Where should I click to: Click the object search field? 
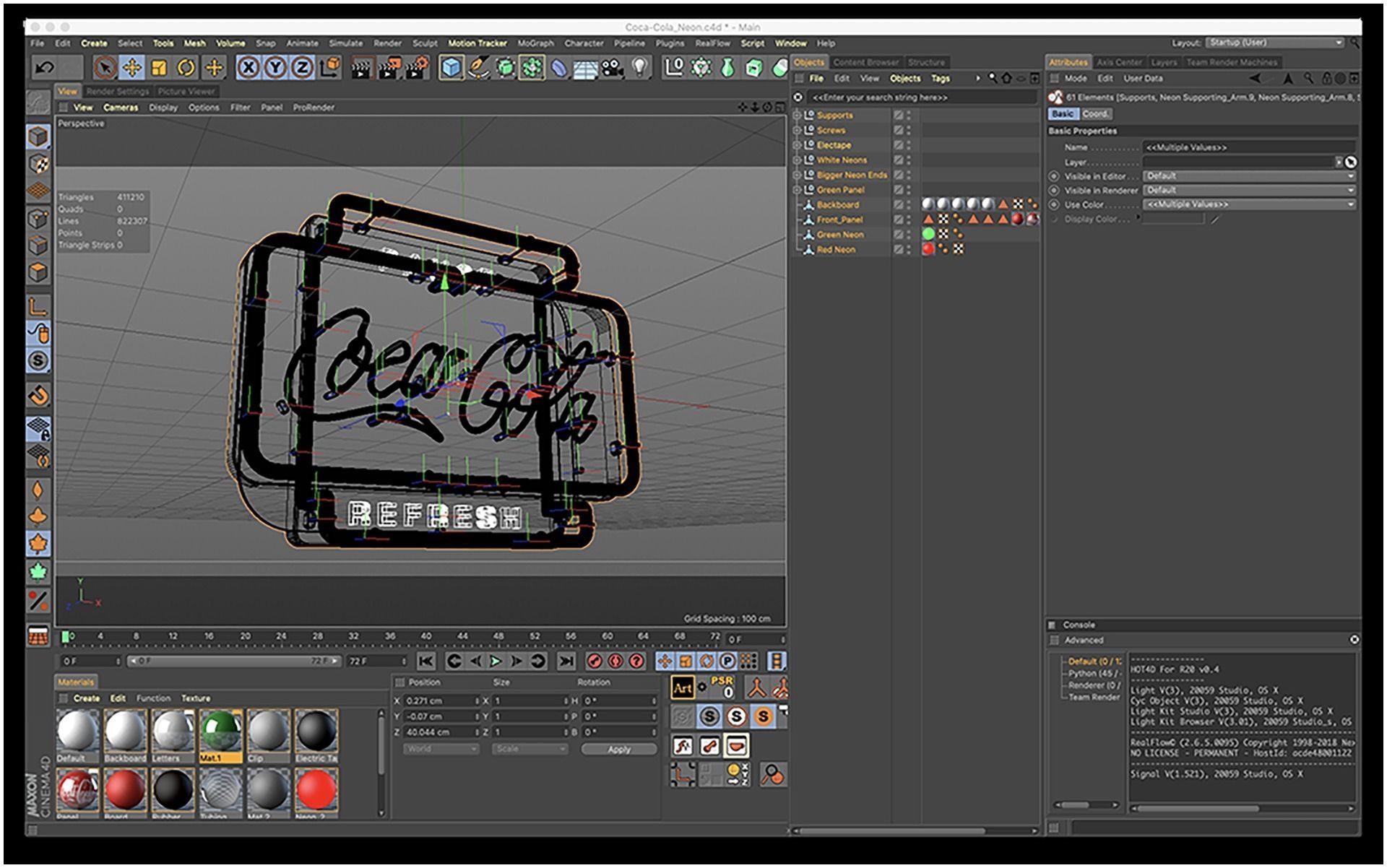pos(921,97)
